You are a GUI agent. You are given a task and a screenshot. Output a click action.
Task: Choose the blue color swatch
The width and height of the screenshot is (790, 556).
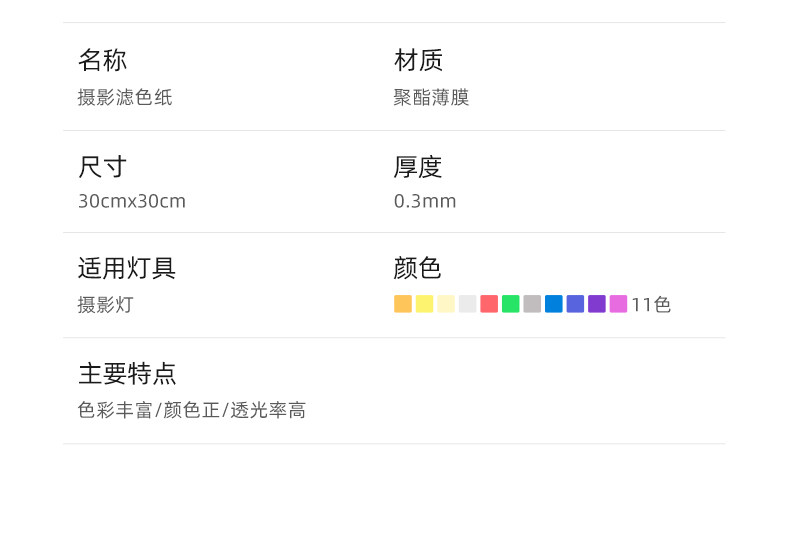coord(554,304)
